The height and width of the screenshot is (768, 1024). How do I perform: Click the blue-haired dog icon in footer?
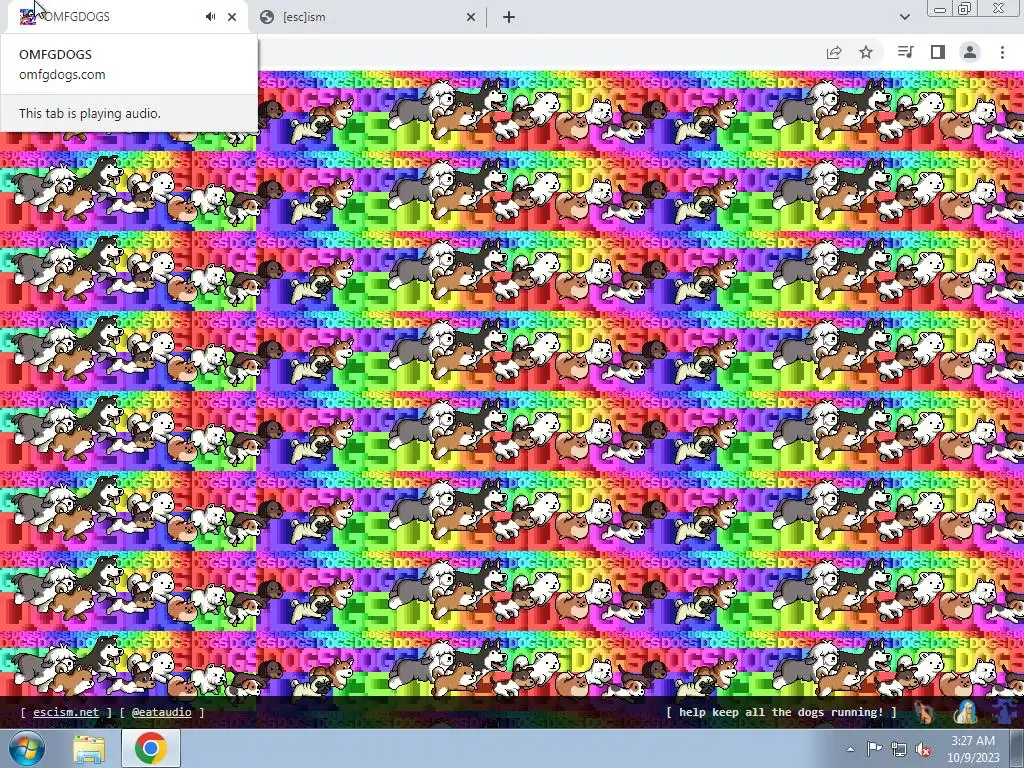966,712
